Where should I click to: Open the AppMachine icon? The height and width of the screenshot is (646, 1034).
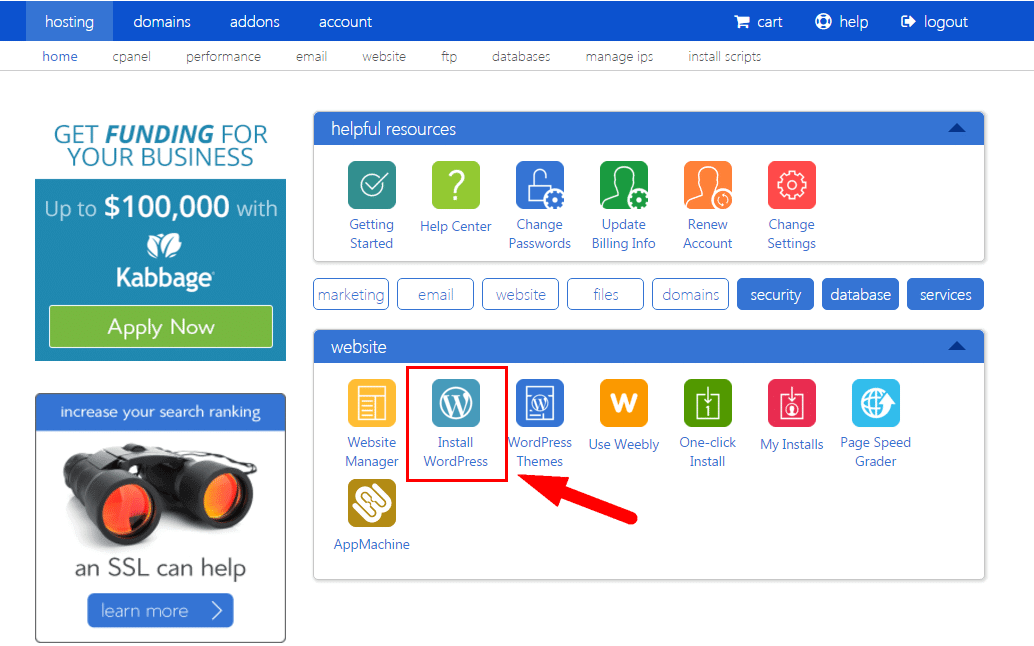[372, 503]
